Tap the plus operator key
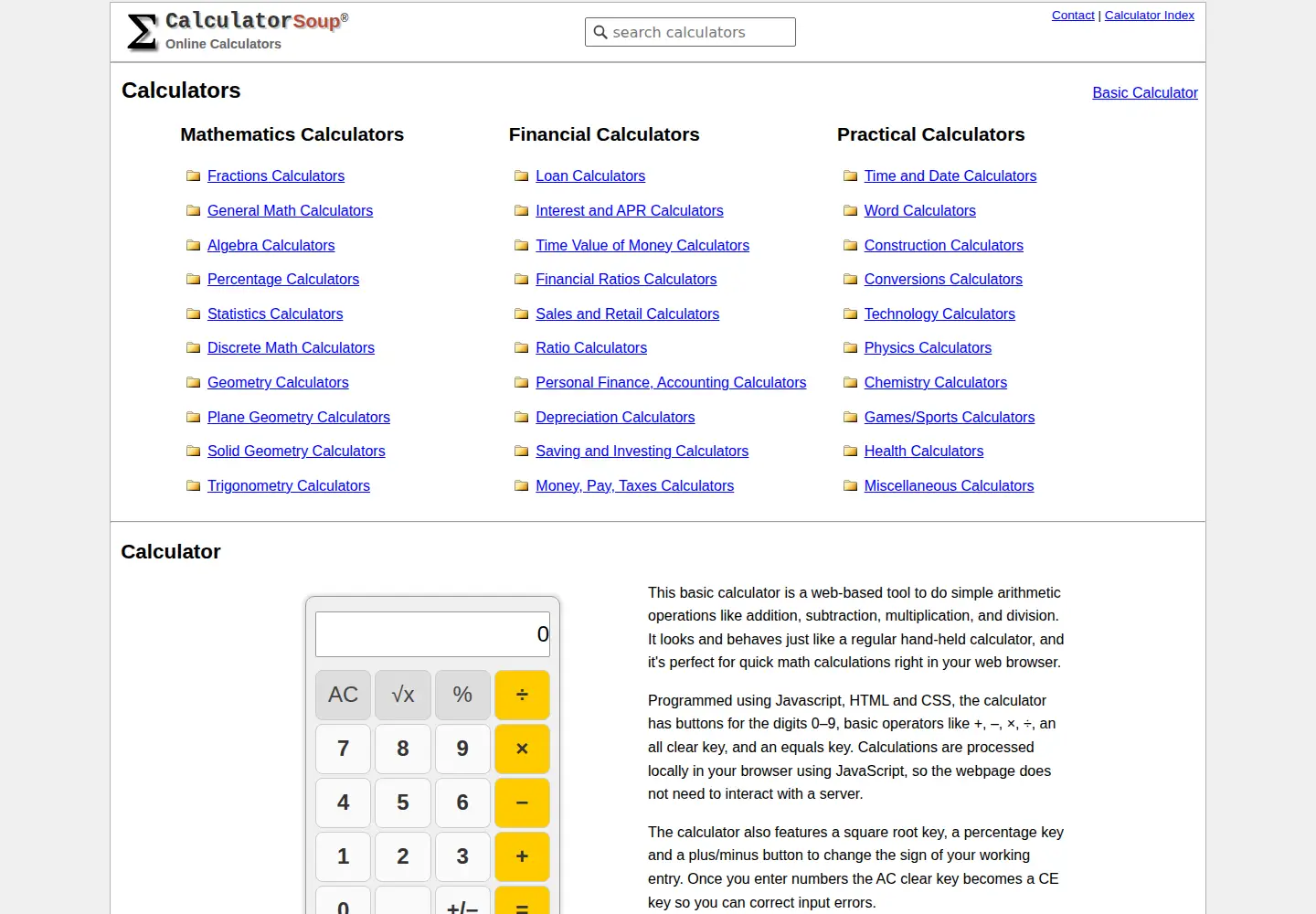This screenshot has width=1316, height=914. point(522,856)
